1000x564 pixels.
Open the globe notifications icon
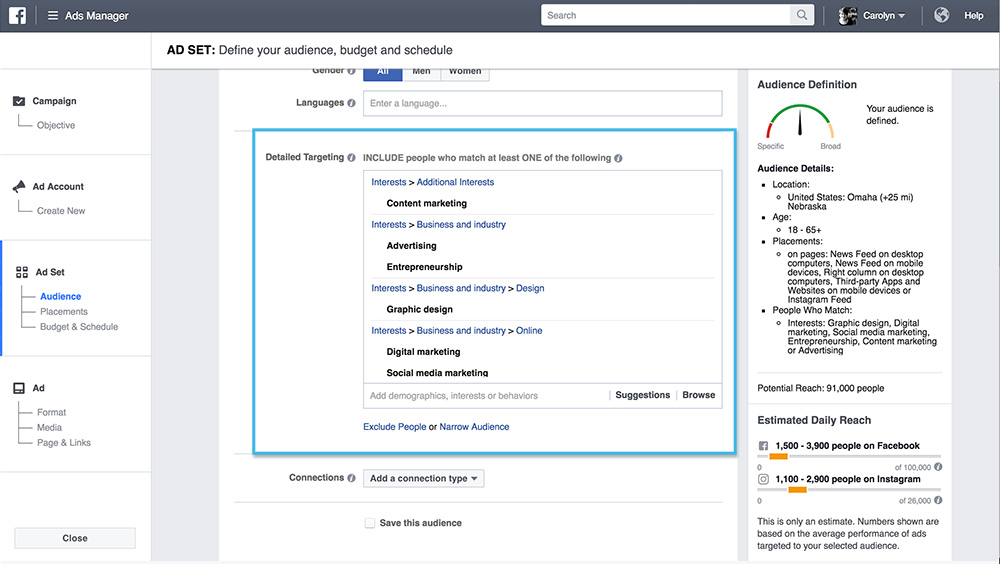pyautogui.click(x=941, y=15)
